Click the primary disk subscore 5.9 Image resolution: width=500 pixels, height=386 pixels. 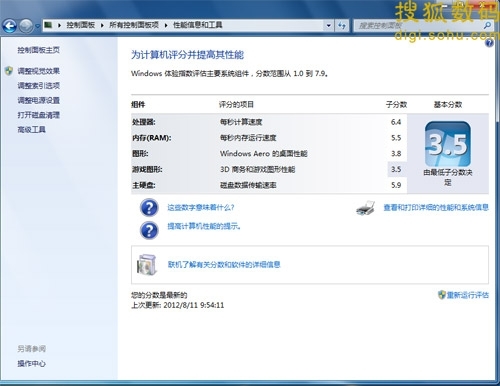coord(396,185)
